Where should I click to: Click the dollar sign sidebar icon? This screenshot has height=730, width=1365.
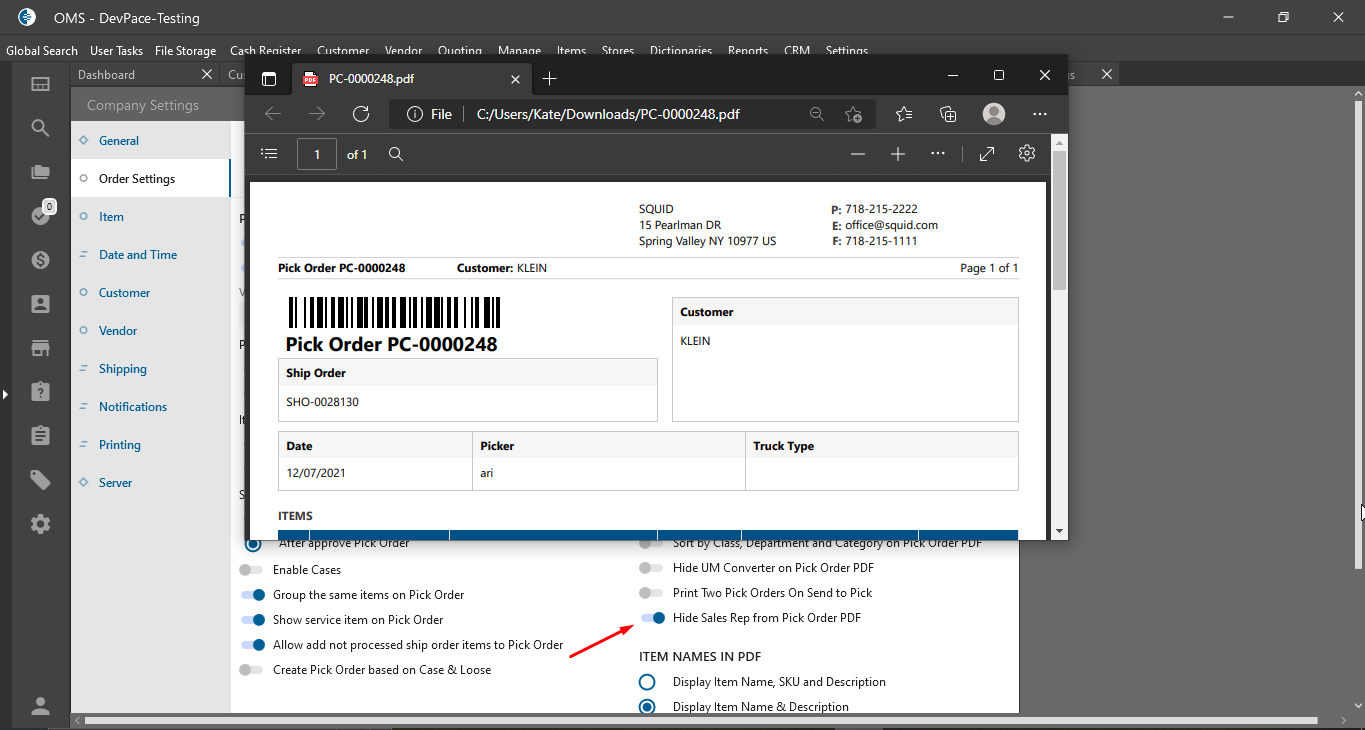tap(40, 260)
